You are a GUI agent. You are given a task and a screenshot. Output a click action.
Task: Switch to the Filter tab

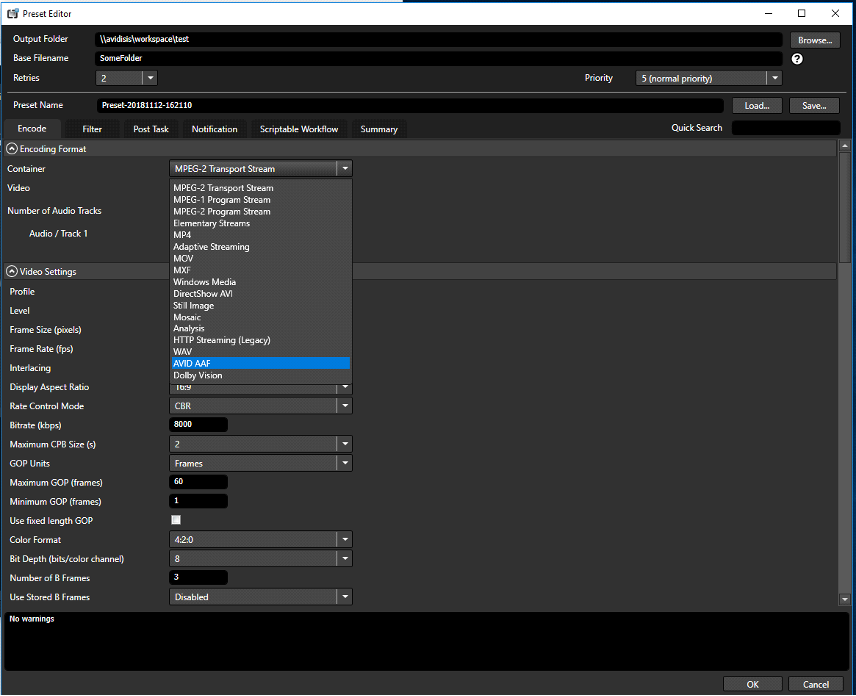[92, 129]
